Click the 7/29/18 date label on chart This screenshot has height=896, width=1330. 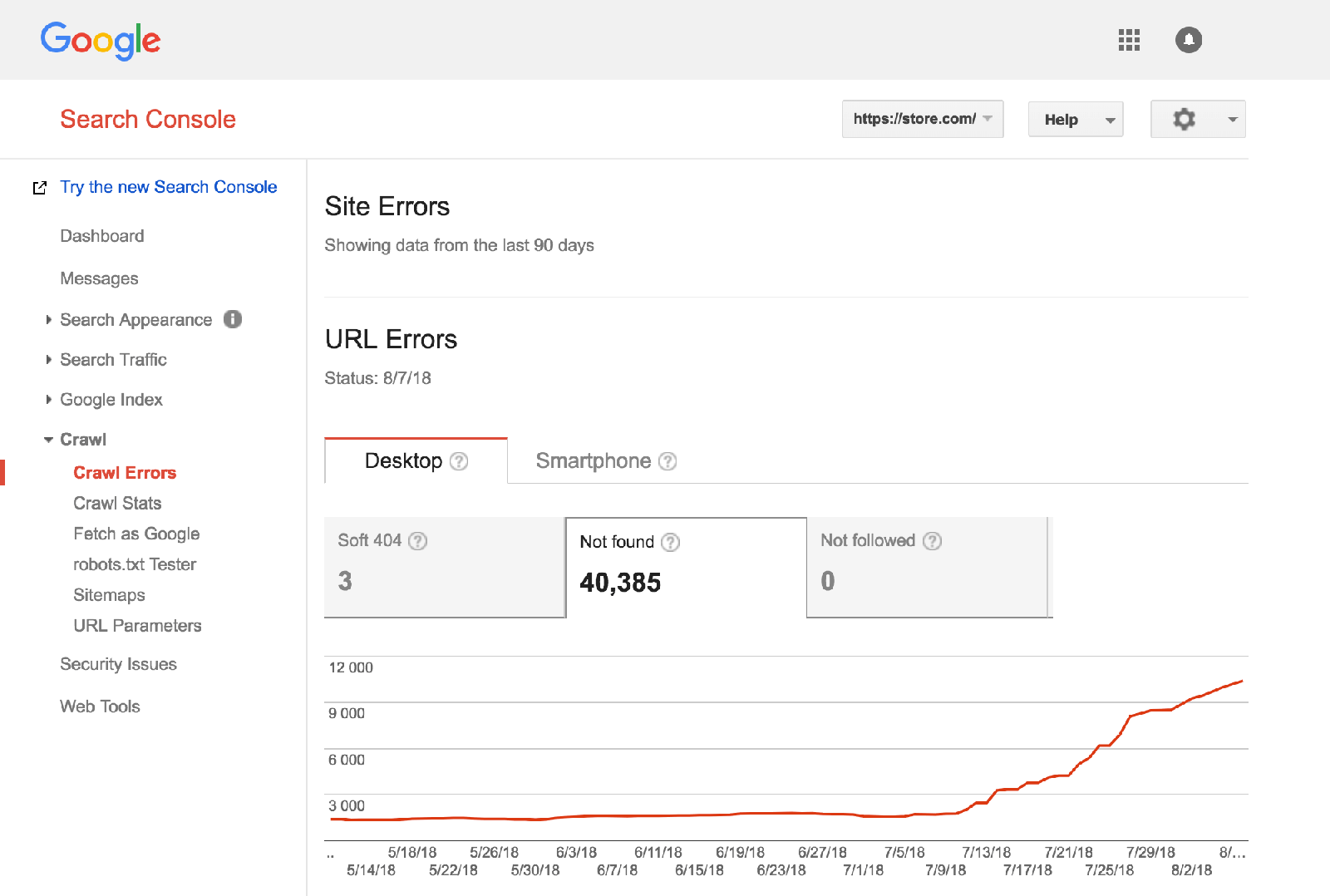pos(1150,853)
